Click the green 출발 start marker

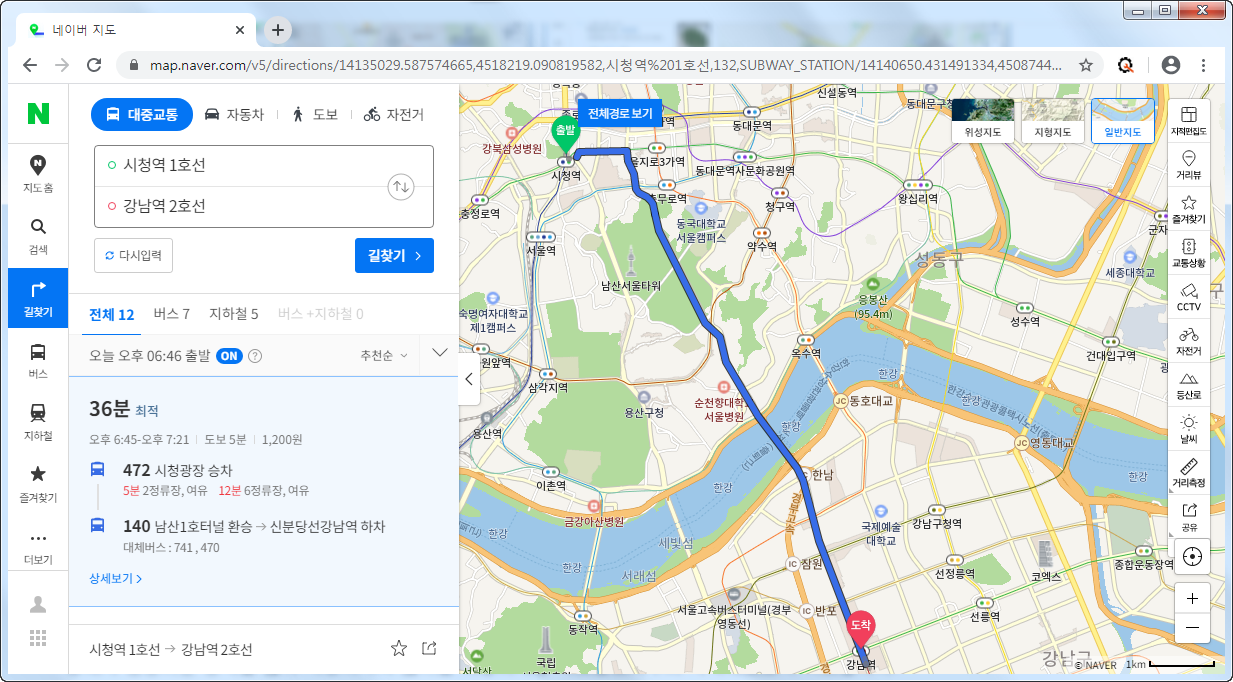pyautogui.click(x=567, y=133)
